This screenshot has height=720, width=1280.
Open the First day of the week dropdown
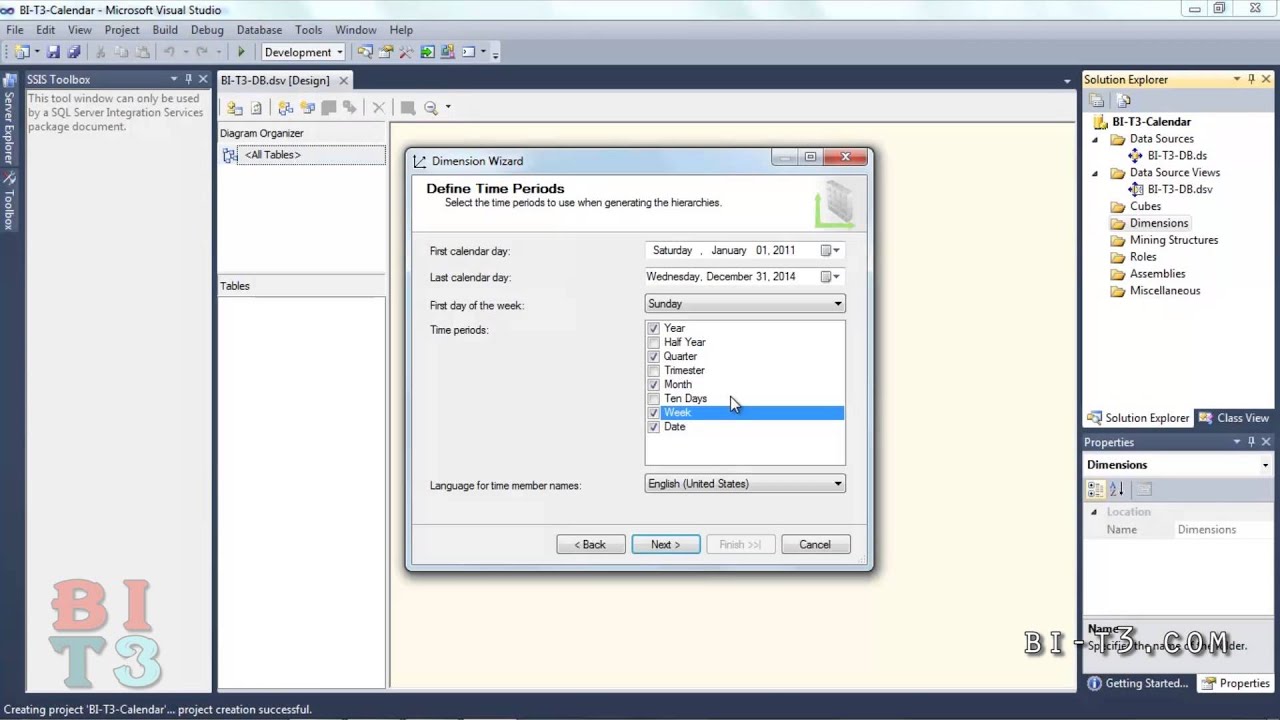coord(745,304)
